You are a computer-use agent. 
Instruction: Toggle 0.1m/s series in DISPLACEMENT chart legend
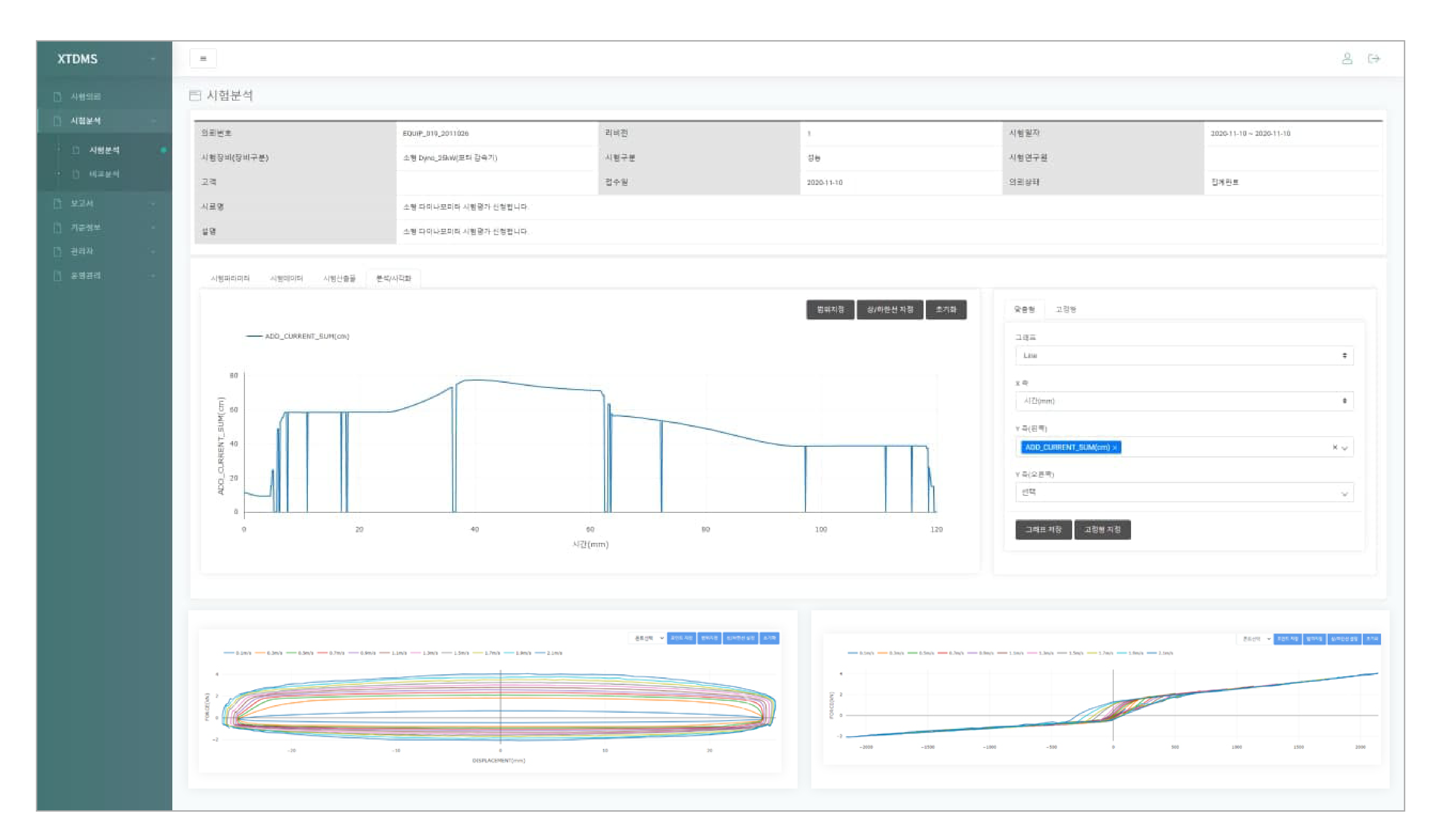pyautogui.click(x=237, y=653)
